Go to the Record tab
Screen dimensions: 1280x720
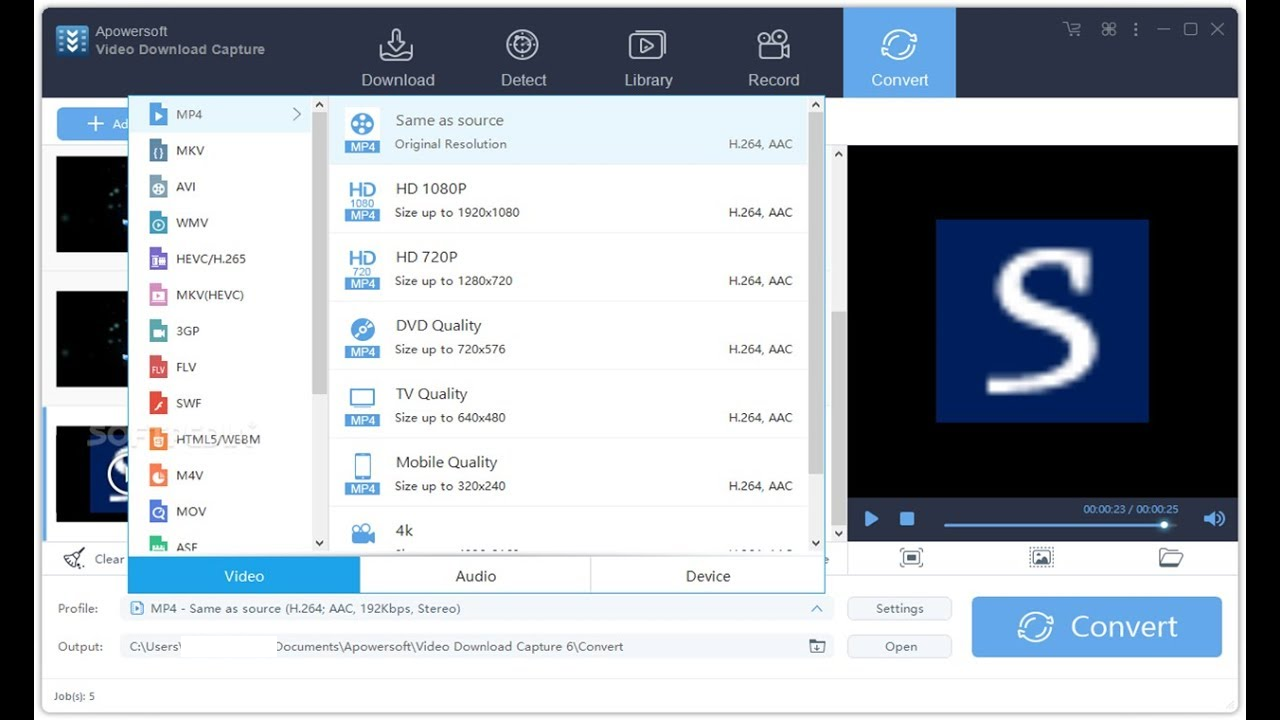[x=773, y=59]
